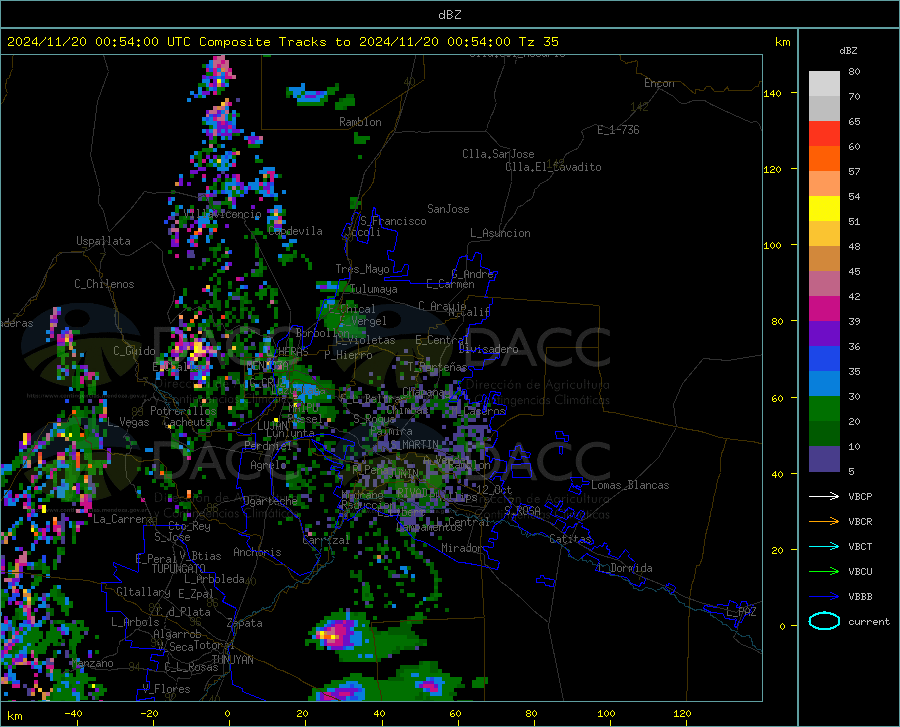Click the 'L_Asuncion' map label
900x727 pixels.
(x=500, y=233)
